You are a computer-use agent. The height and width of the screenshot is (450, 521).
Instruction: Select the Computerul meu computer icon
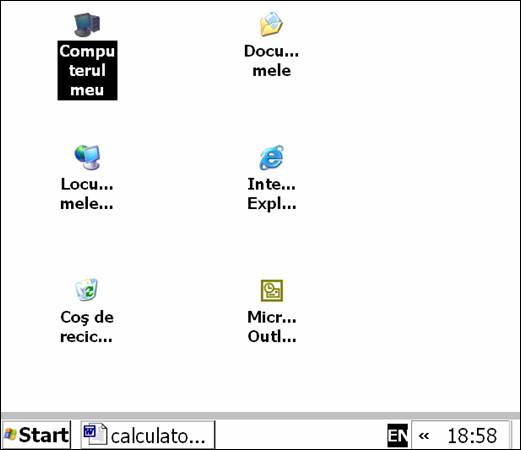(87, 25)
